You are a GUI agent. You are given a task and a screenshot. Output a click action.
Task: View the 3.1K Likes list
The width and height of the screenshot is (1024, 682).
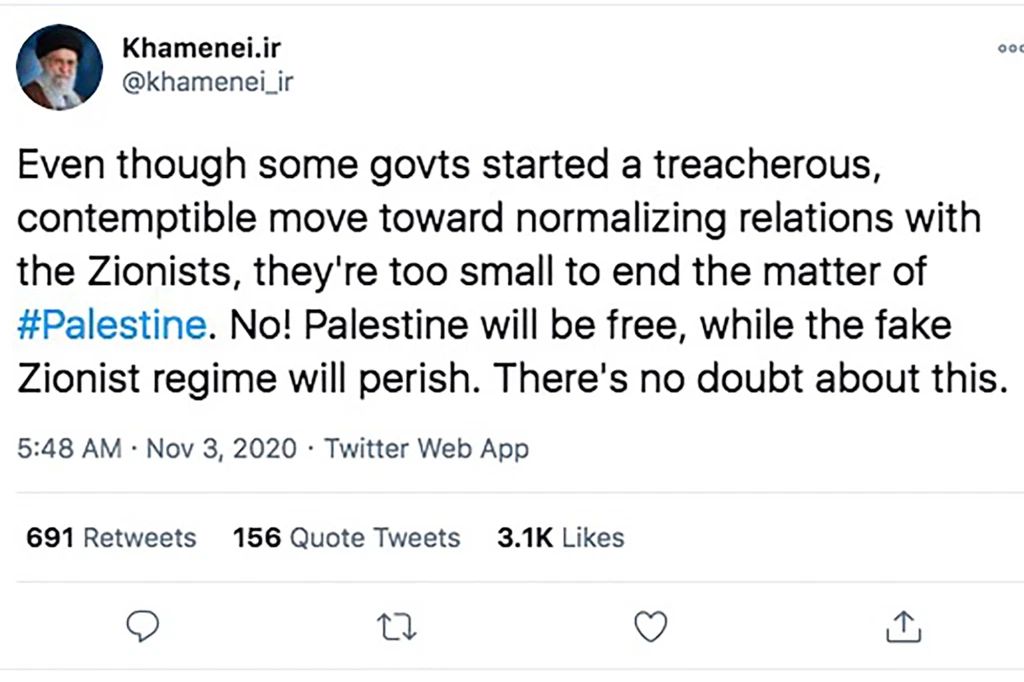tap(560, 538)
